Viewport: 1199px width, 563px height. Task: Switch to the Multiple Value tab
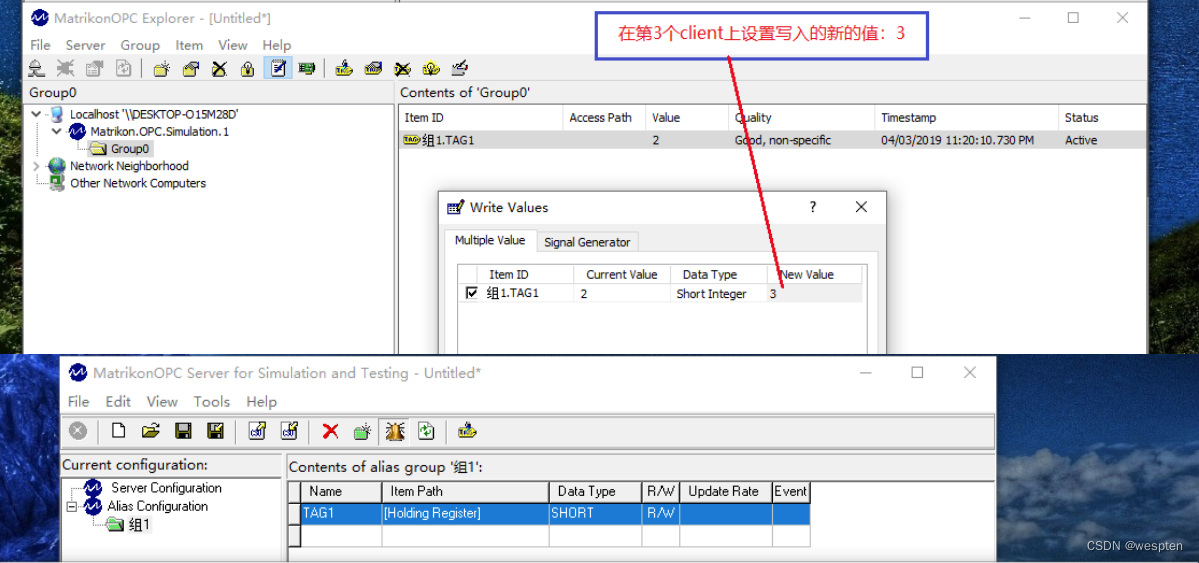(x=490, y=240)
